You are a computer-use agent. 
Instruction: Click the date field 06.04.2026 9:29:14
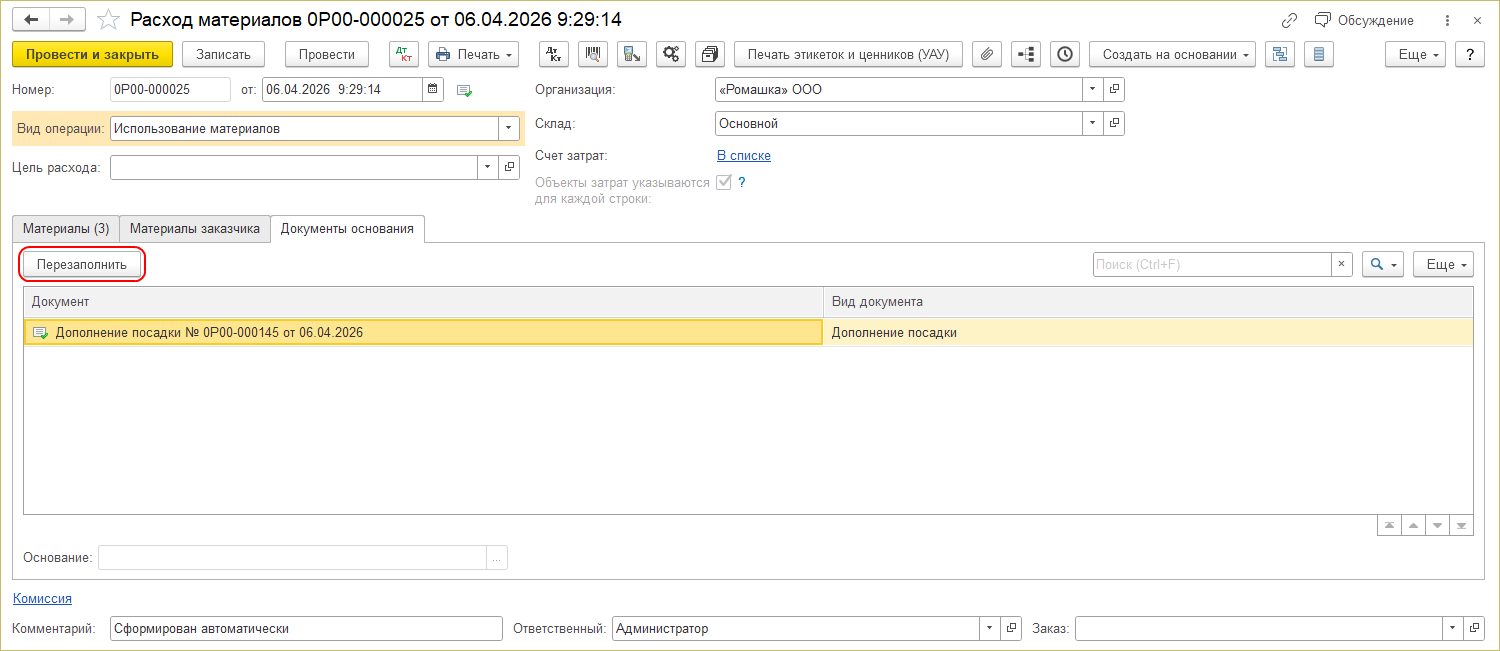[342, 89]
